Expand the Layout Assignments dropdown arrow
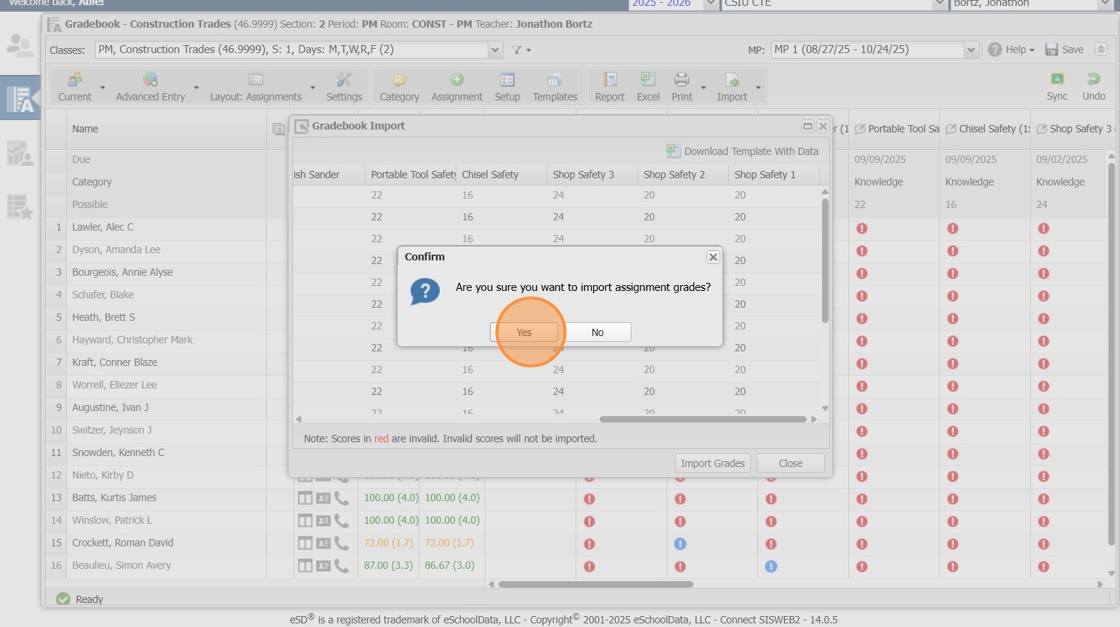The width and height of the screenshot is (1120, 627). 312,88
